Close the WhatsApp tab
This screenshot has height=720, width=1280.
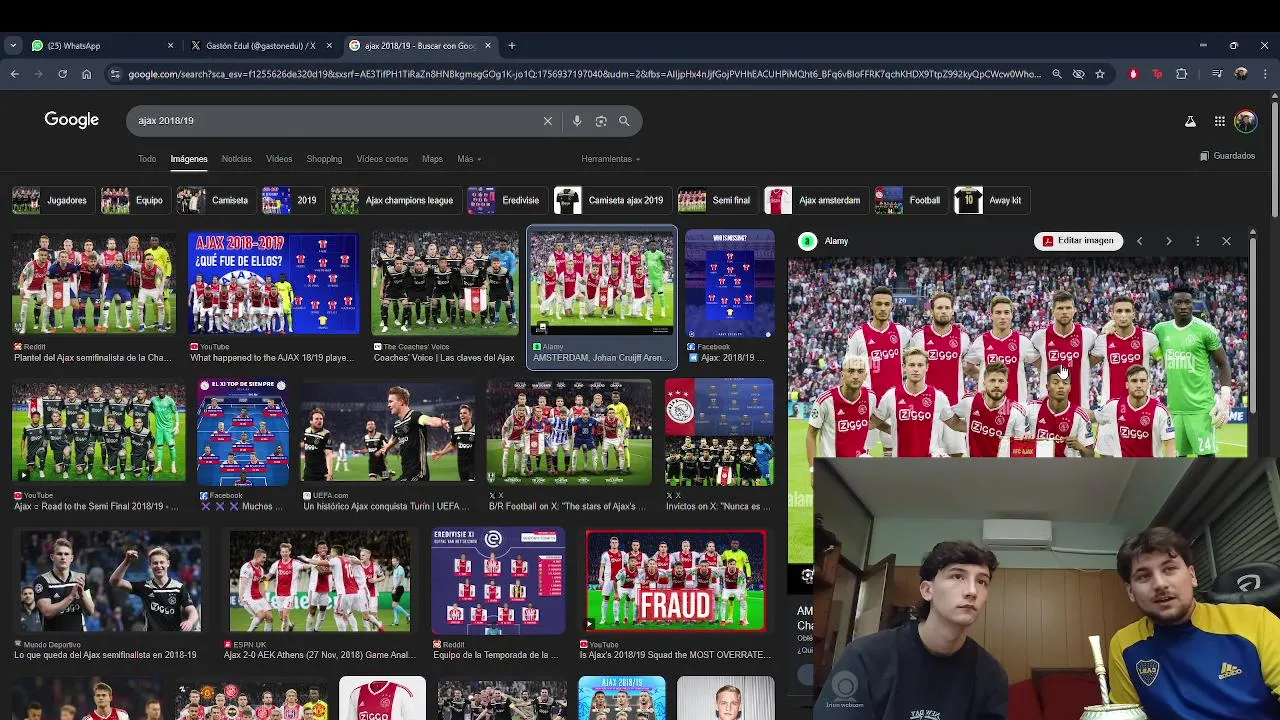[170, 45]
